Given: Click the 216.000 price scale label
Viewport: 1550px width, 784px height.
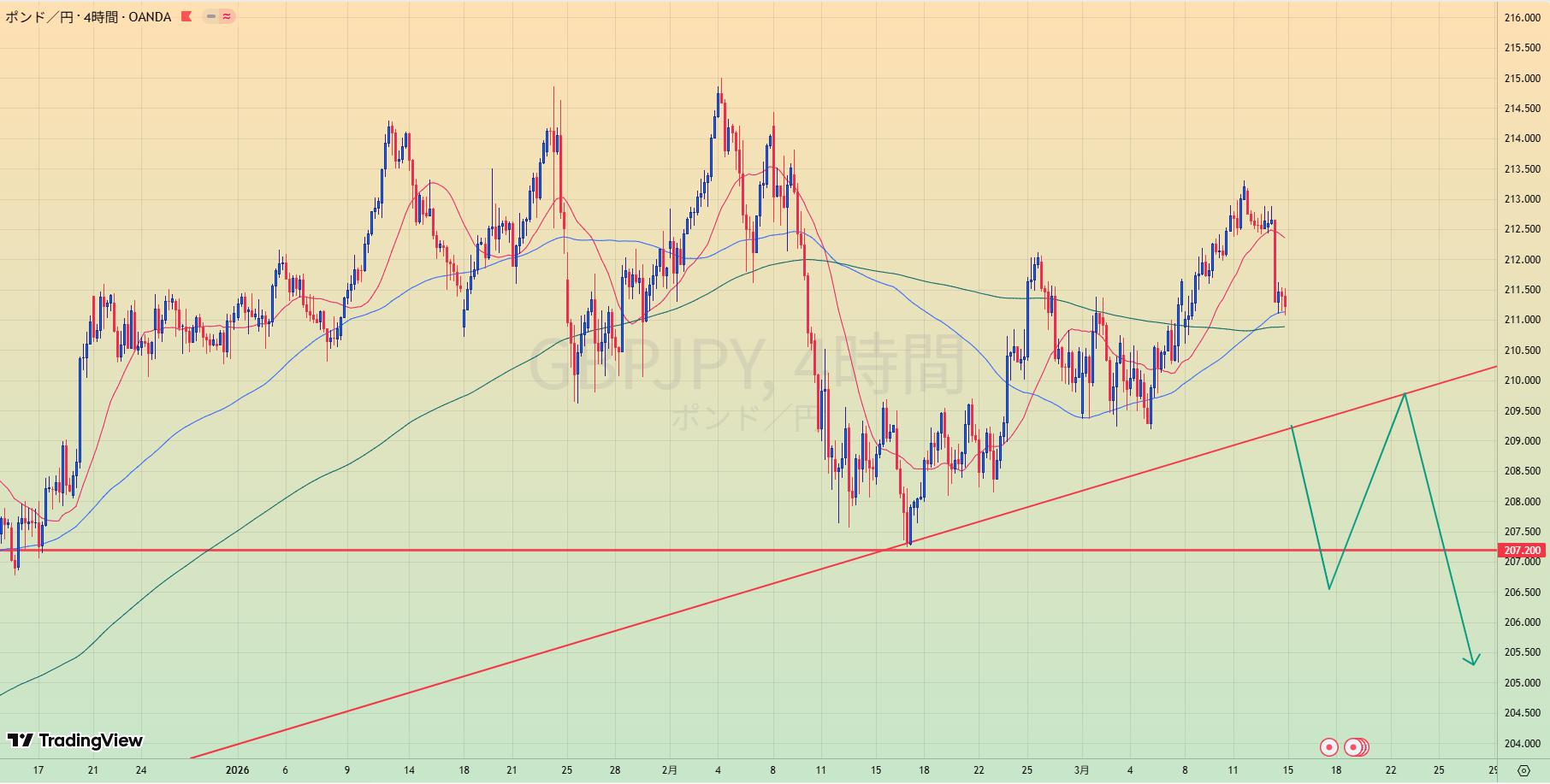Looking at the screenshot, I should 1522,18.
